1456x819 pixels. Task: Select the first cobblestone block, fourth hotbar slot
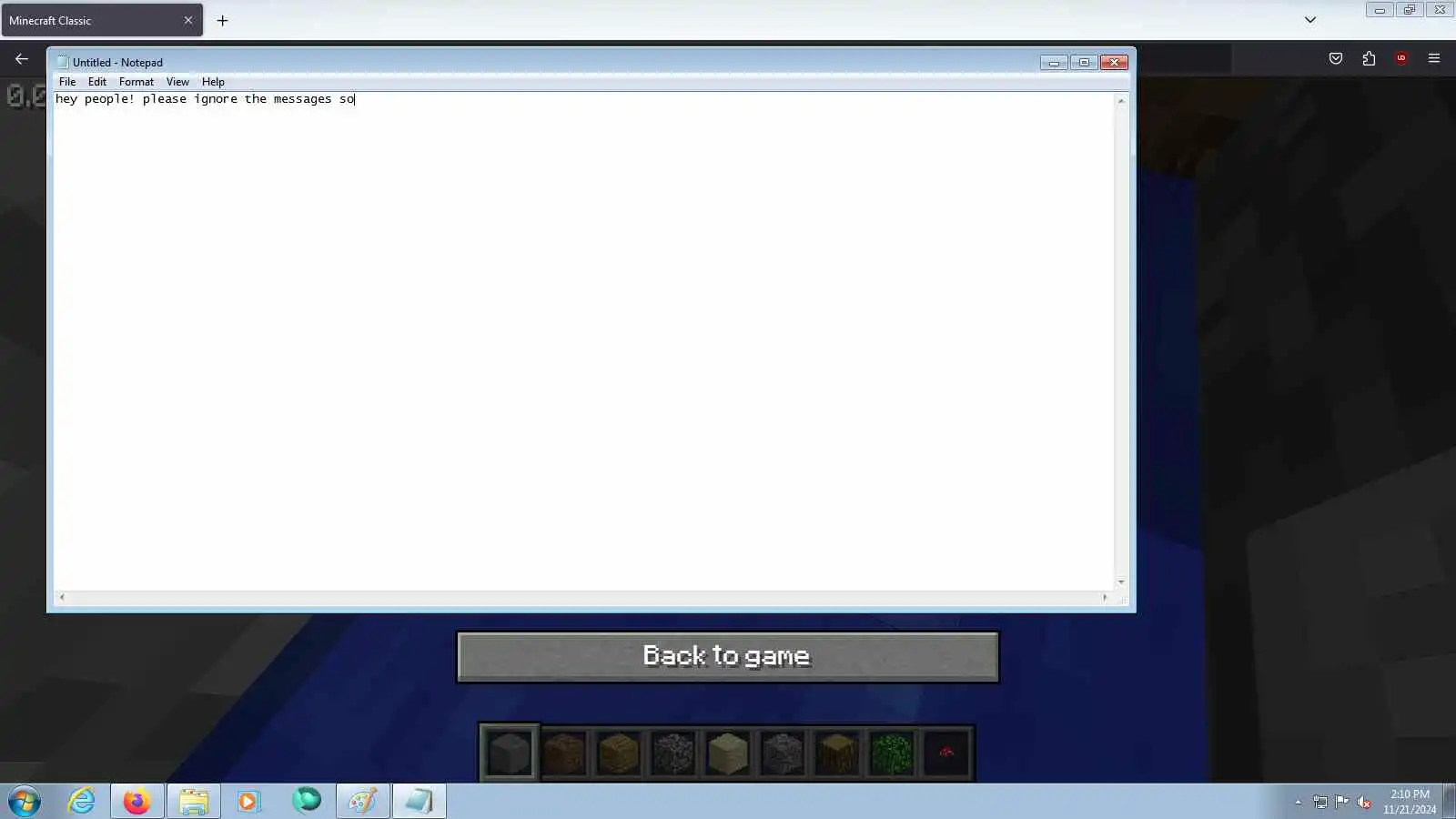(673, 753)
